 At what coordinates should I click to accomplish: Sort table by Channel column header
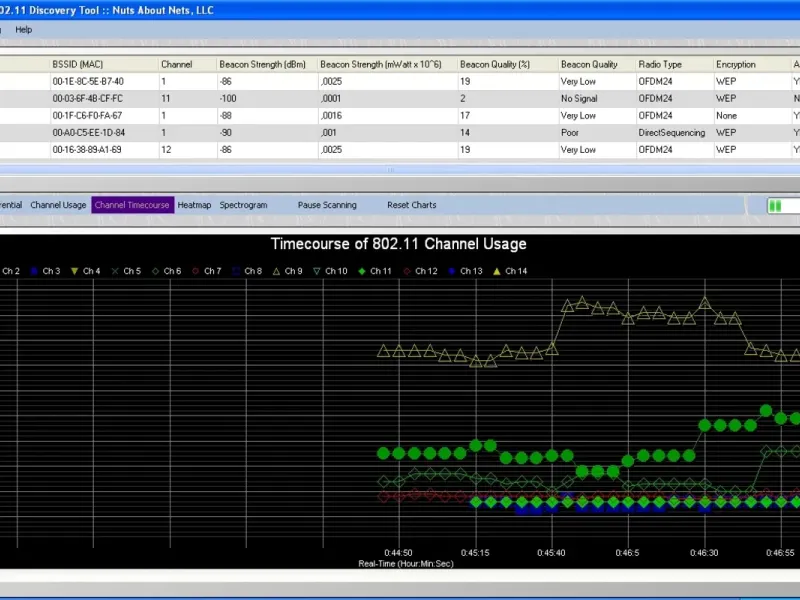pyautogui.click(x=176, y=64)
